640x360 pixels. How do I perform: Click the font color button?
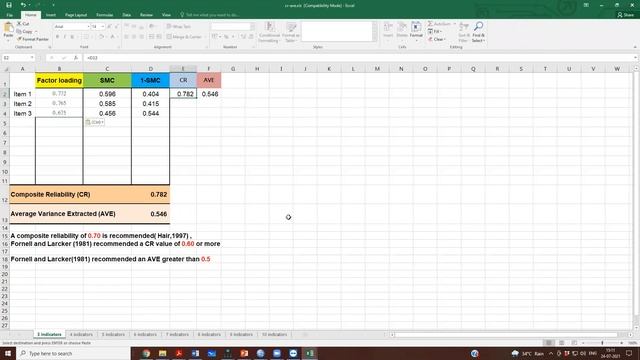113,37
